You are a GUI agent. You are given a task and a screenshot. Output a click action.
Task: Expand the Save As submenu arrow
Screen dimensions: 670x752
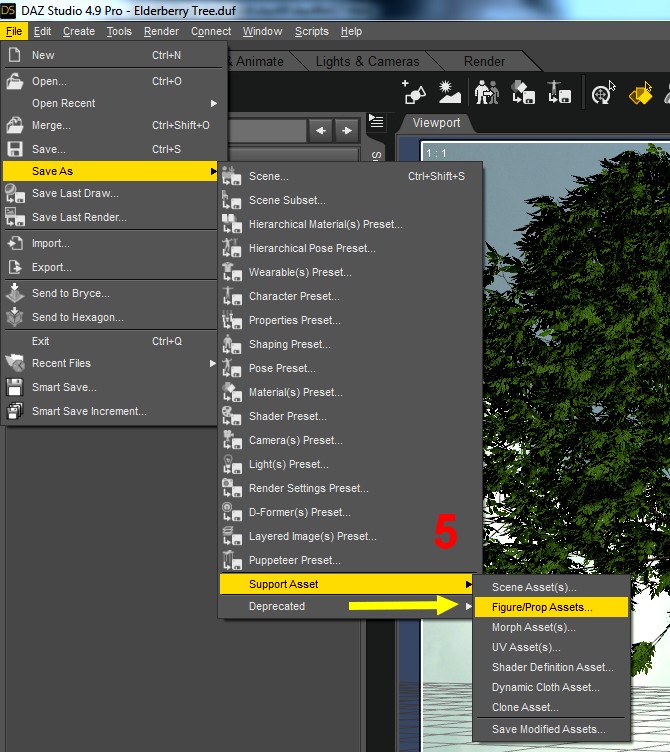click(213, 171)
